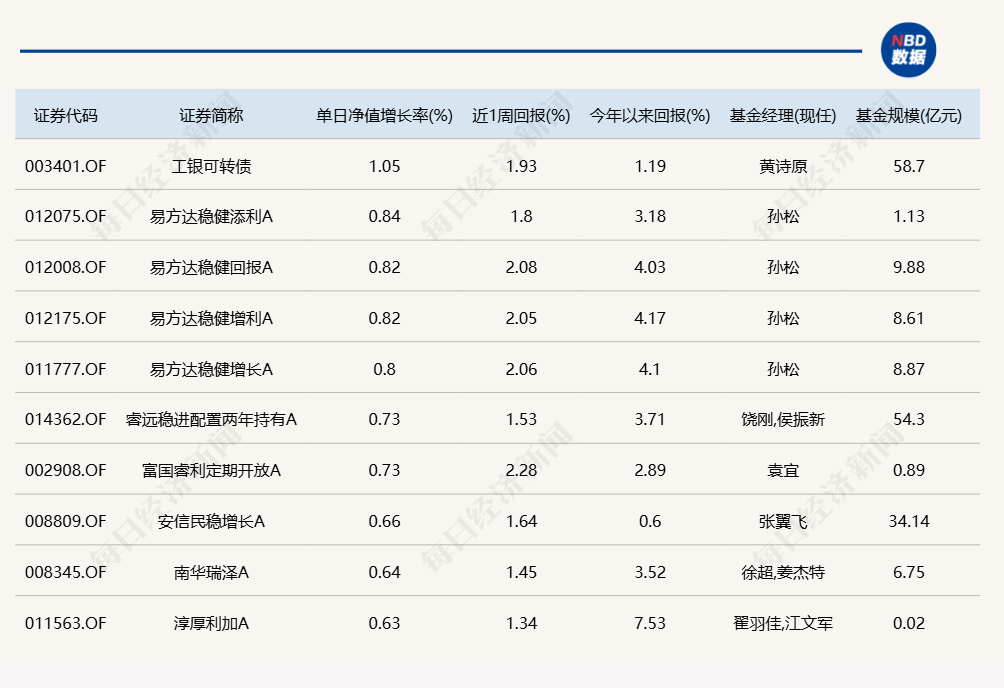
Task: Click manager names 翟羽佳,江文军
Action: tap(783, 623)
